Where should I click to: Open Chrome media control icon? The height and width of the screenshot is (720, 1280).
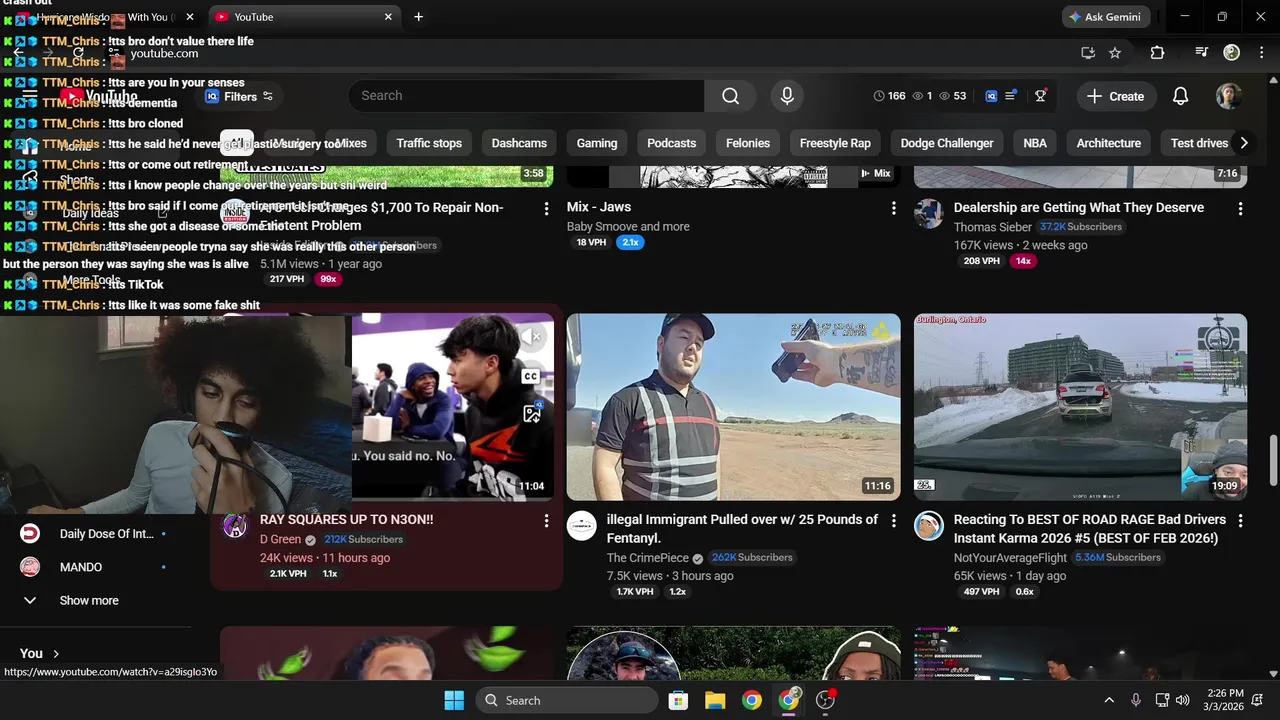[1202, 53]
